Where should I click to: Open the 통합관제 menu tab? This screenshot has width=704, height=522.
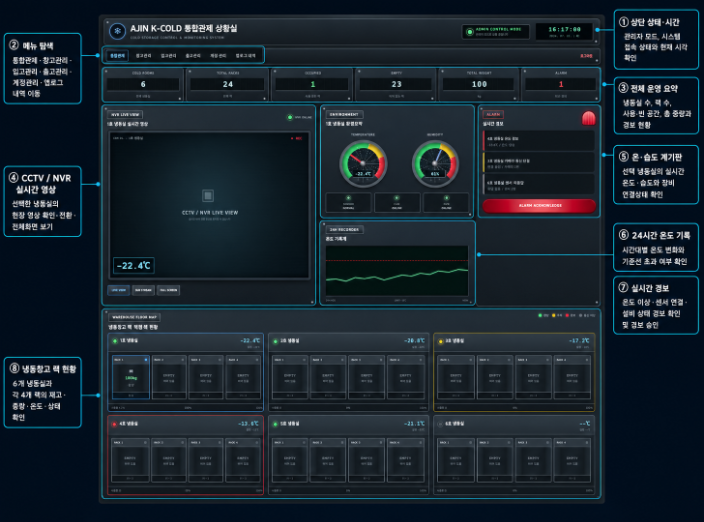point(118,56)
